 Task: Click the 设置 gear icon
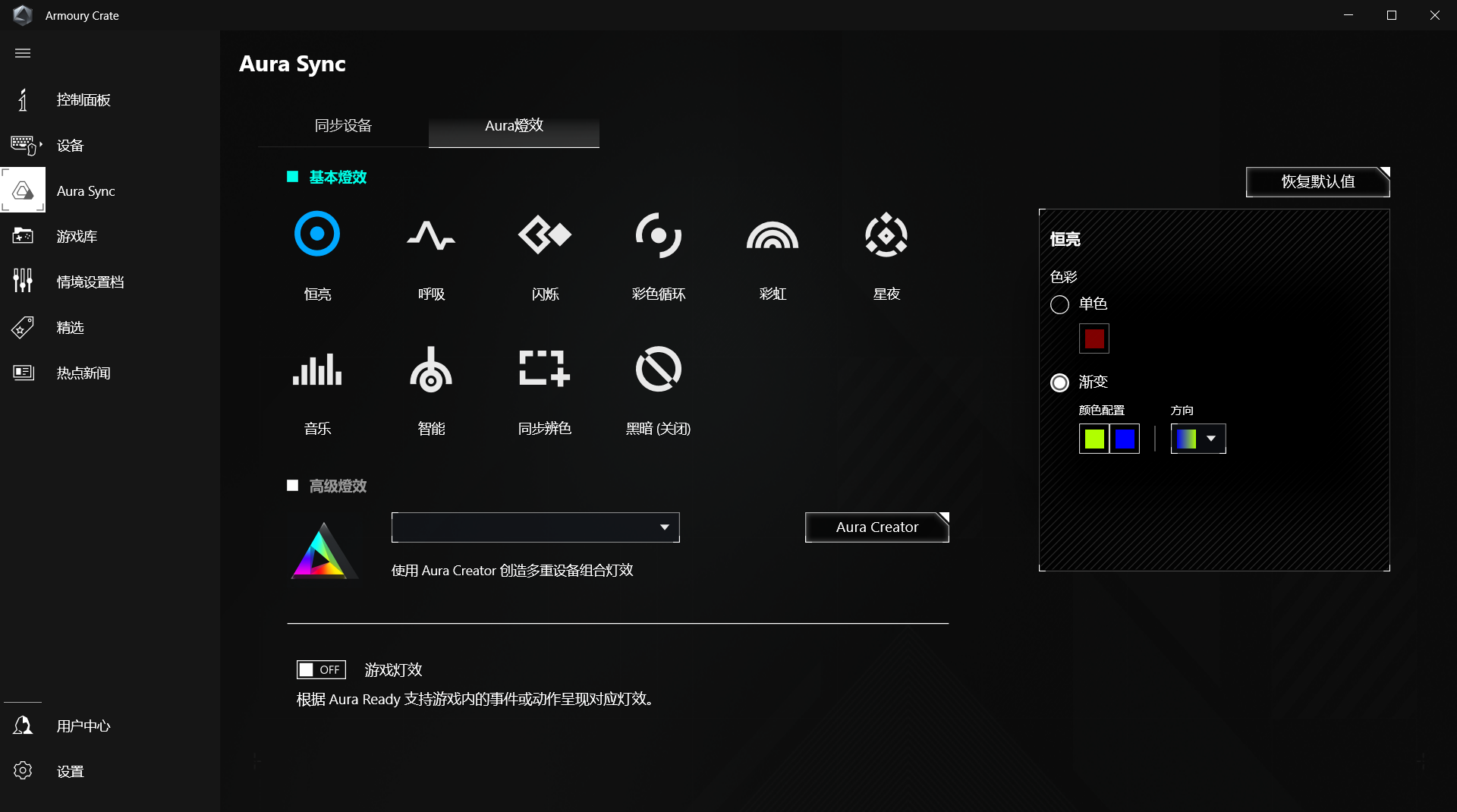(23, 771)
